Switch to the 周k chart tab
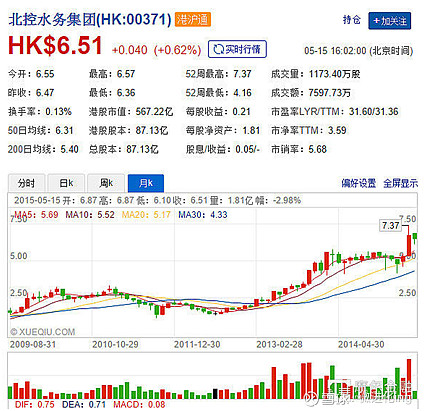 106,183
